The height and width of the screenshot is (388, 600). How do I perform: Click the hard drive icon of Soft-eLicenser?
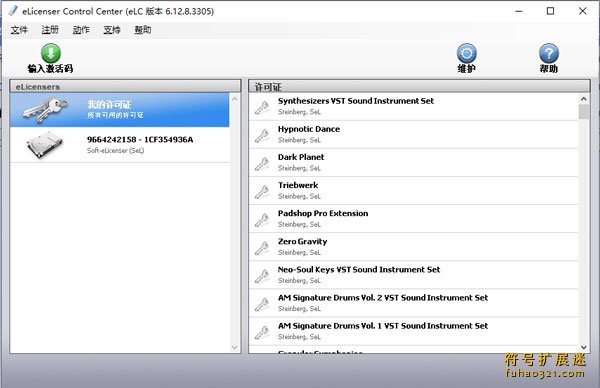45,145
